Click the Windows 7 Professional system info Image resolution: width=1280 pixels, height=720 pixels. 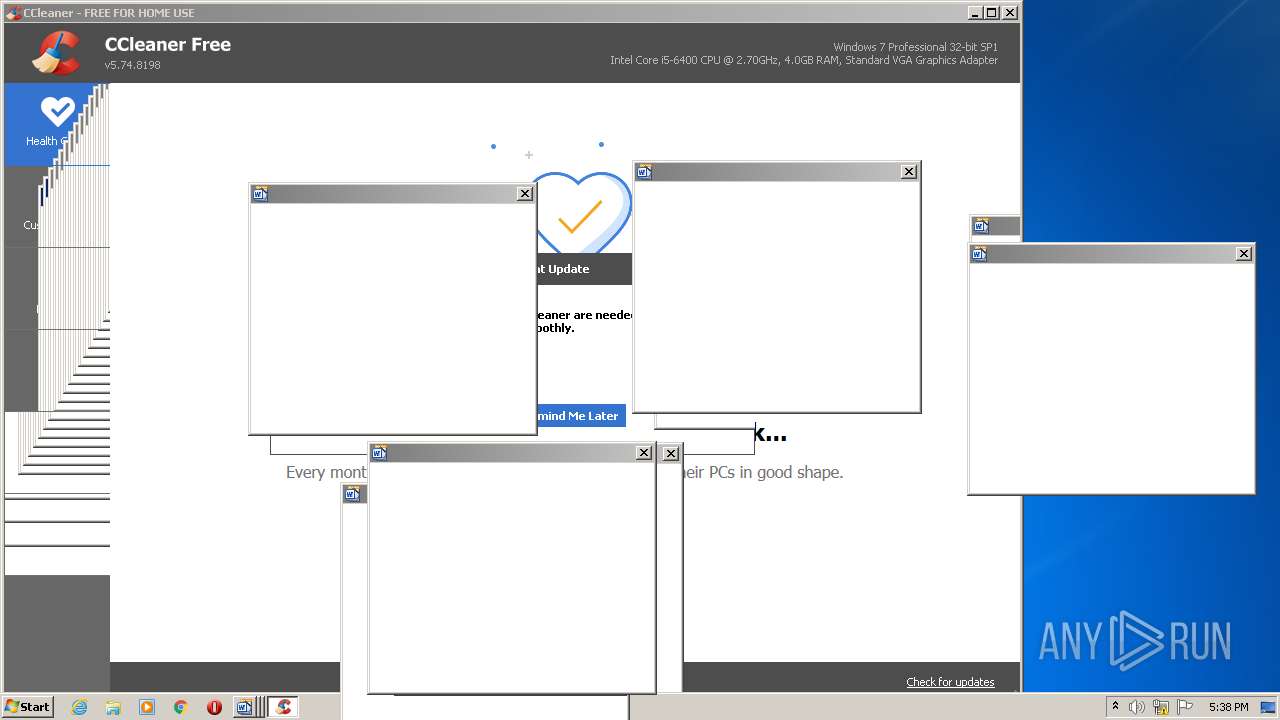tap(915, 47)
